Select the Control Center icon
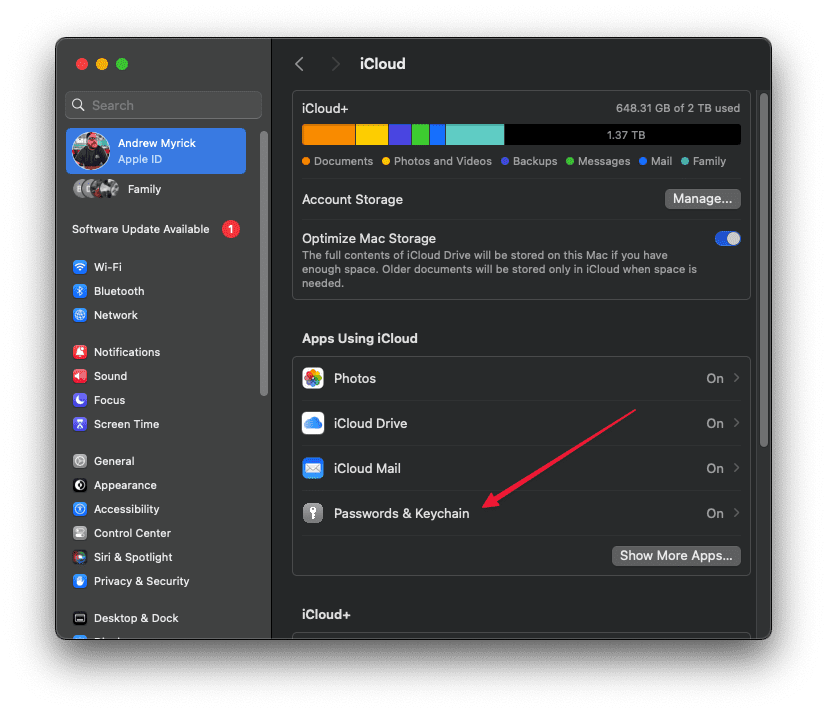 coord(80,533)
